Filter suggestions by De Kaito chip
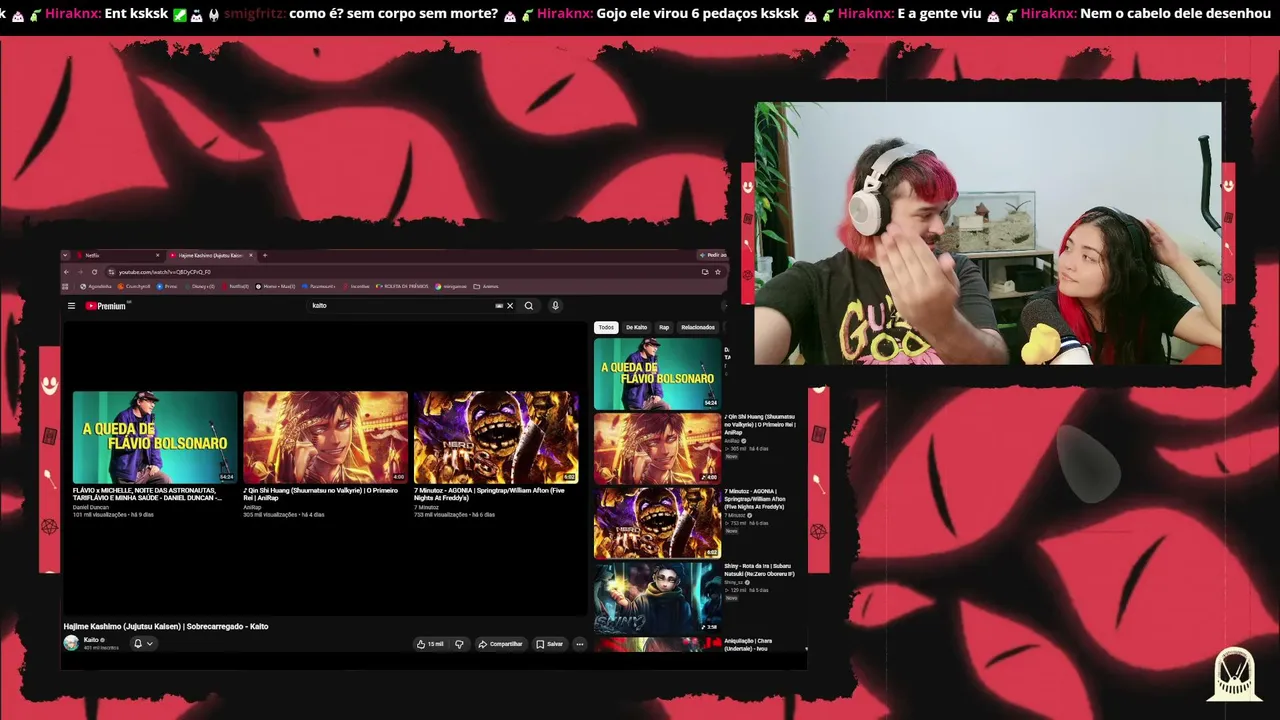 point(637,327)
